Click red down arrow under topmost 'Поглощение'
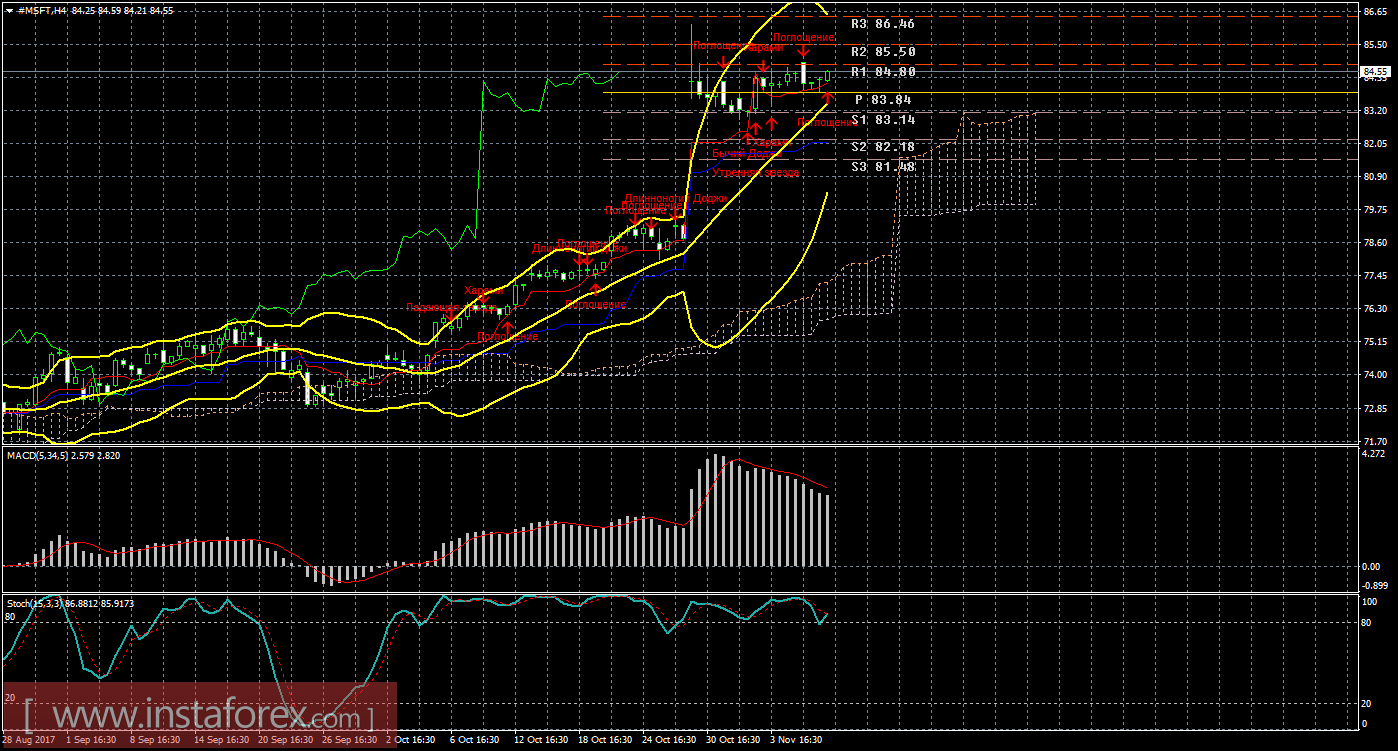The height and width of the screenshot is (751, 1398). 803,50
